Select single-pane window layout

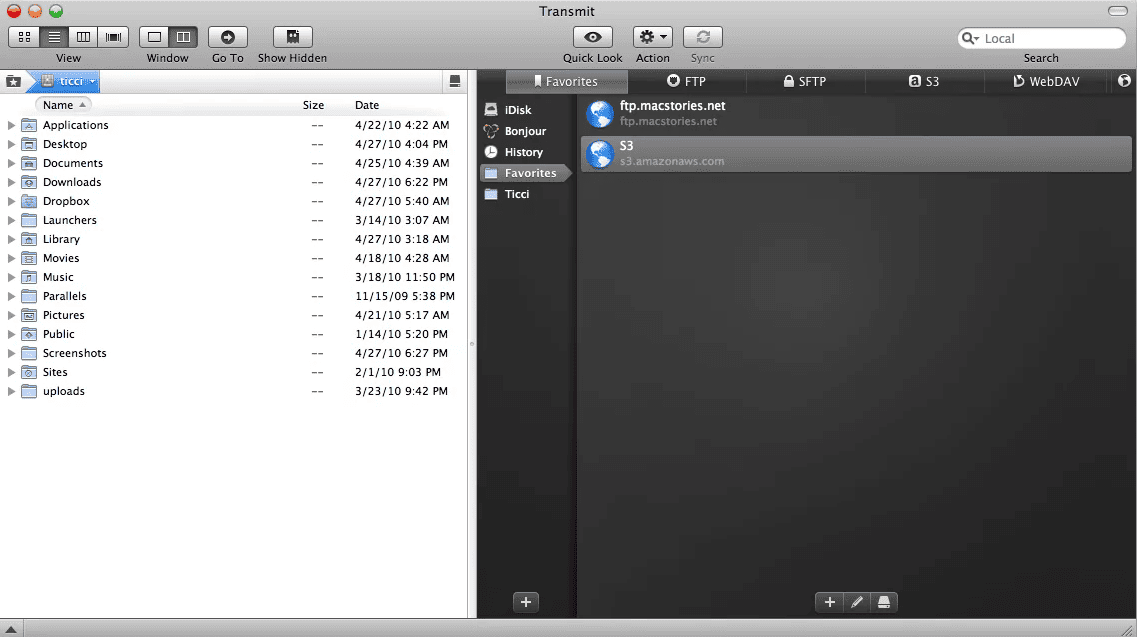[x=154, y=37]
